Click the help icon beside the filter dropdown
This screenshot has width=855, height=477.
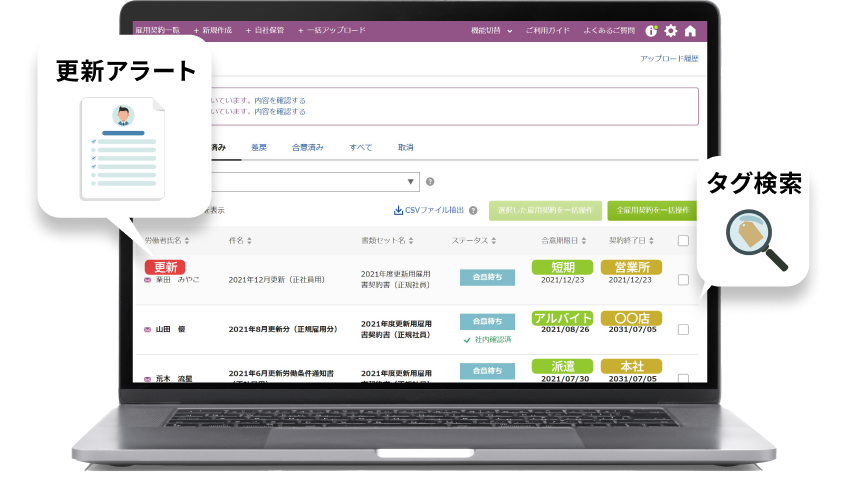coord(430,182)
